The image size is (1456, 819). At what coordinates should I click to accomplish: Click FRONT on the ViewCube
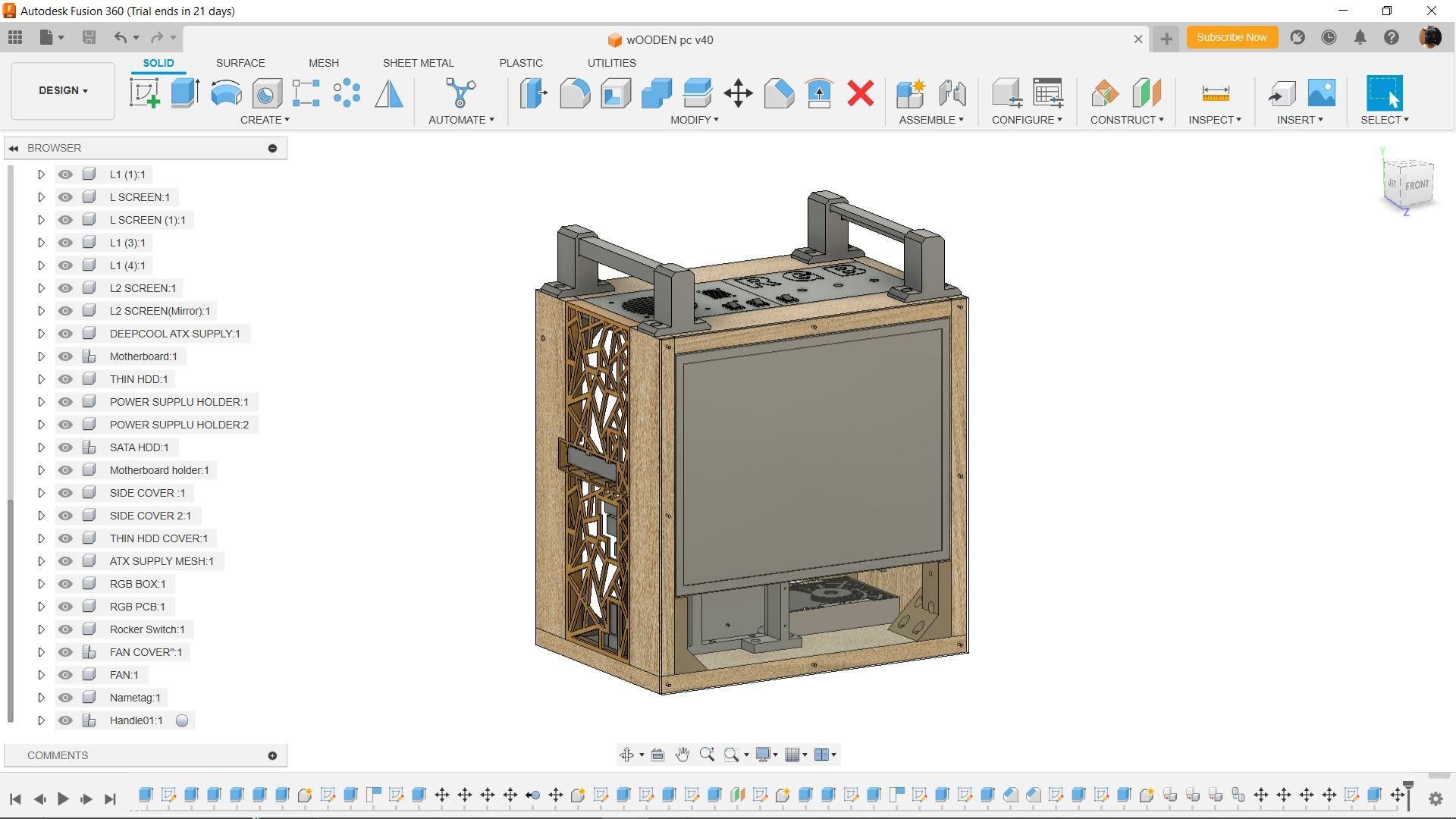(1417, 184)
